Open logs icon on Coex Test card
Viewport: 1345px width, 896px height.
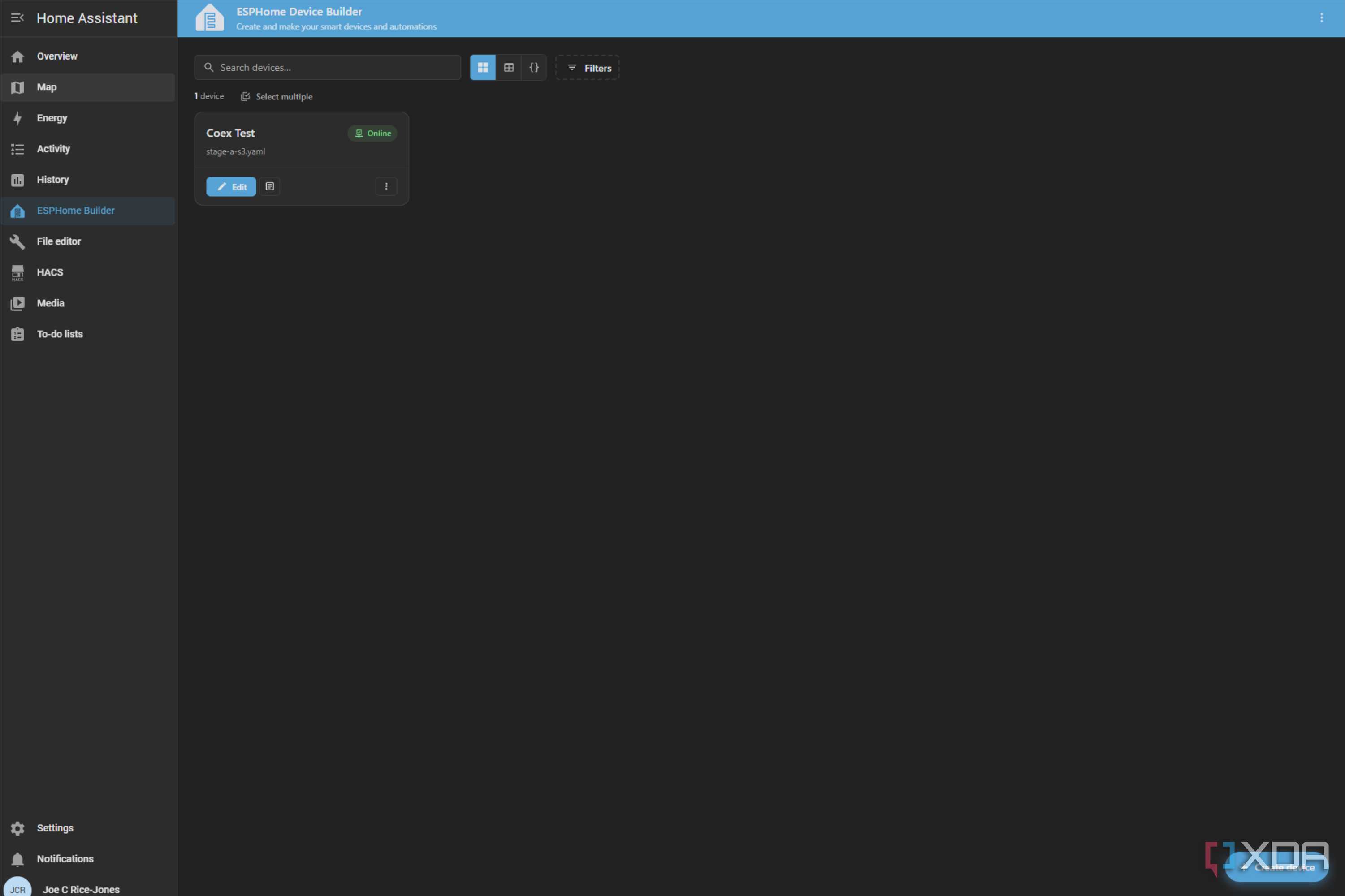click(270, 186)
